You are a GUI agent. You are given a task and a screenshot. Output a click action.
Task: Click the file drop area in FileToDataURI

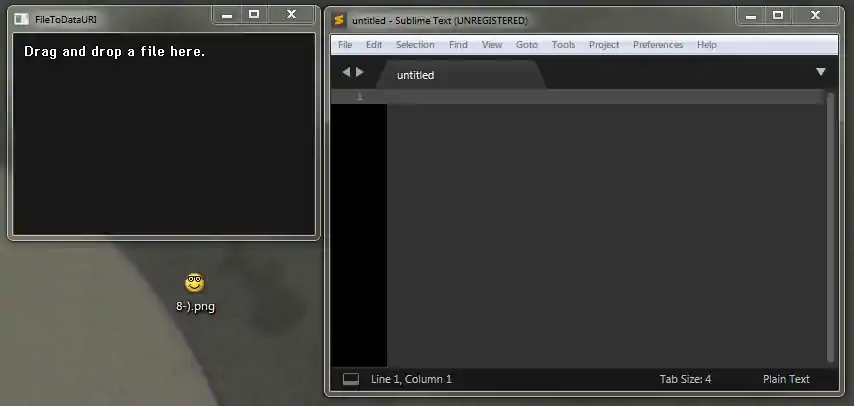pos(162,140)
